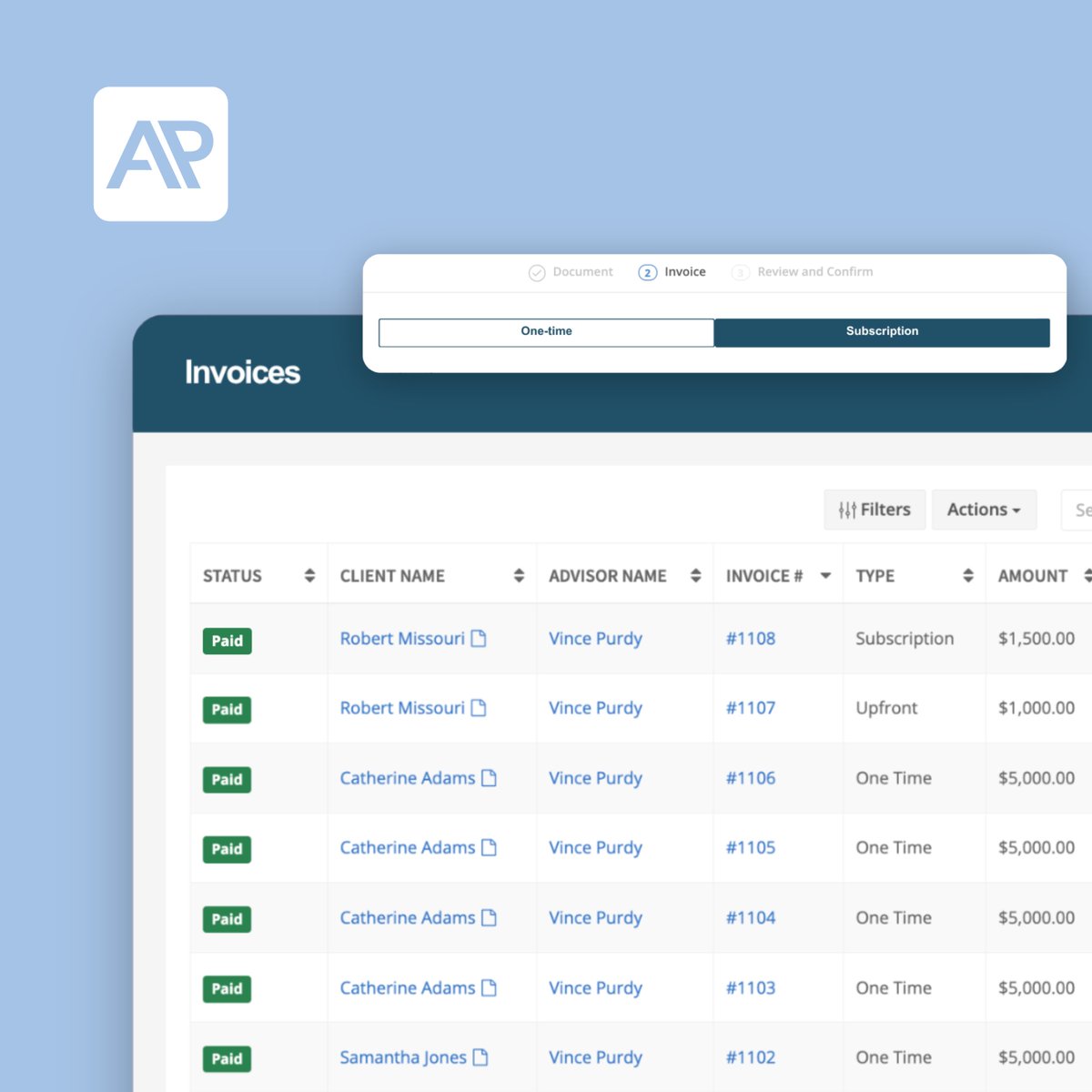Open Catherine Adams link in row #1106
The image size is (1092, 1092).
pyautogui.click(x=408, y=778)
